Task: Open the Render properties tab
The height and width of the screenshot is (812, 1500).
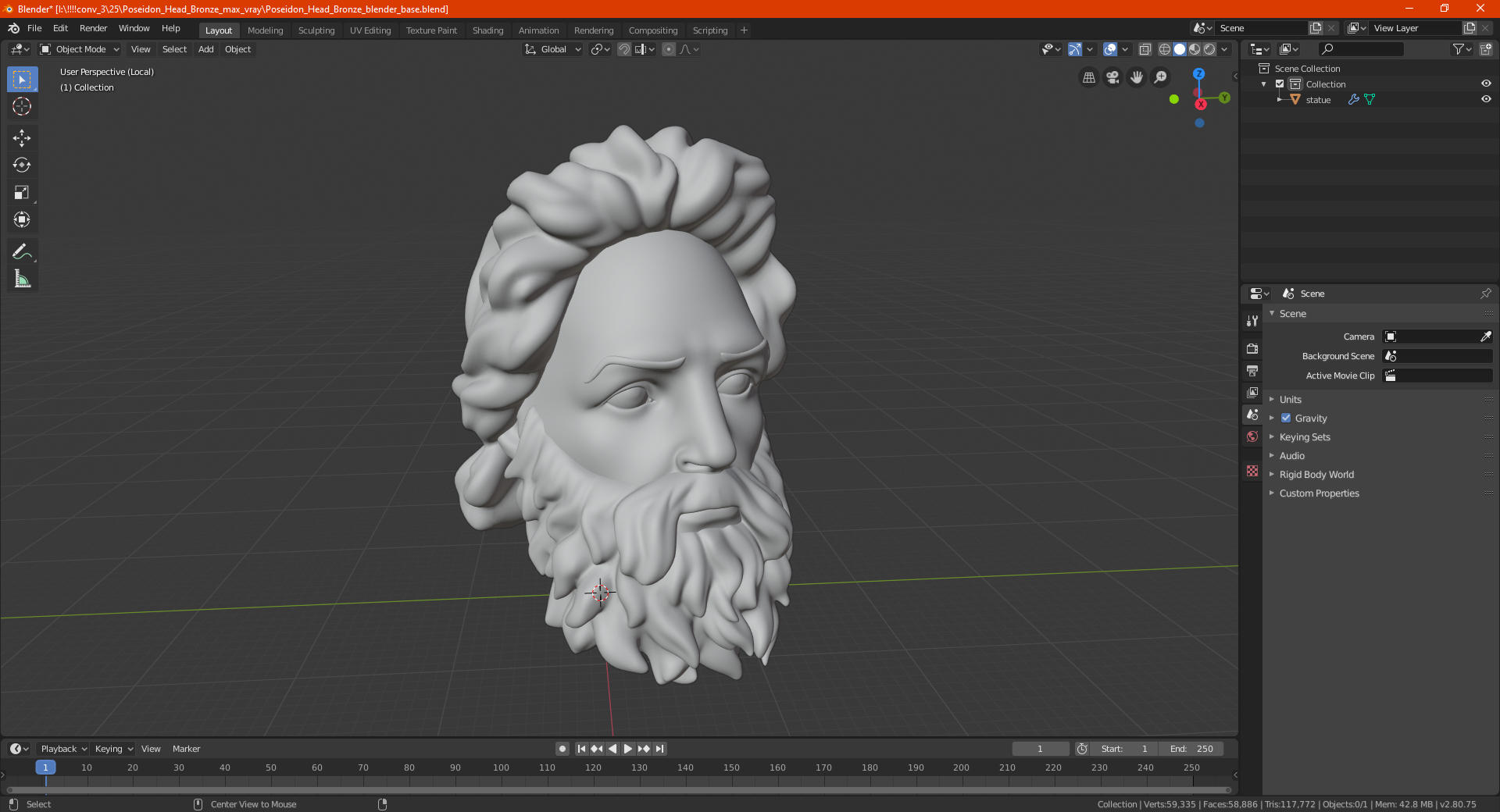Action: point(1252,348)
